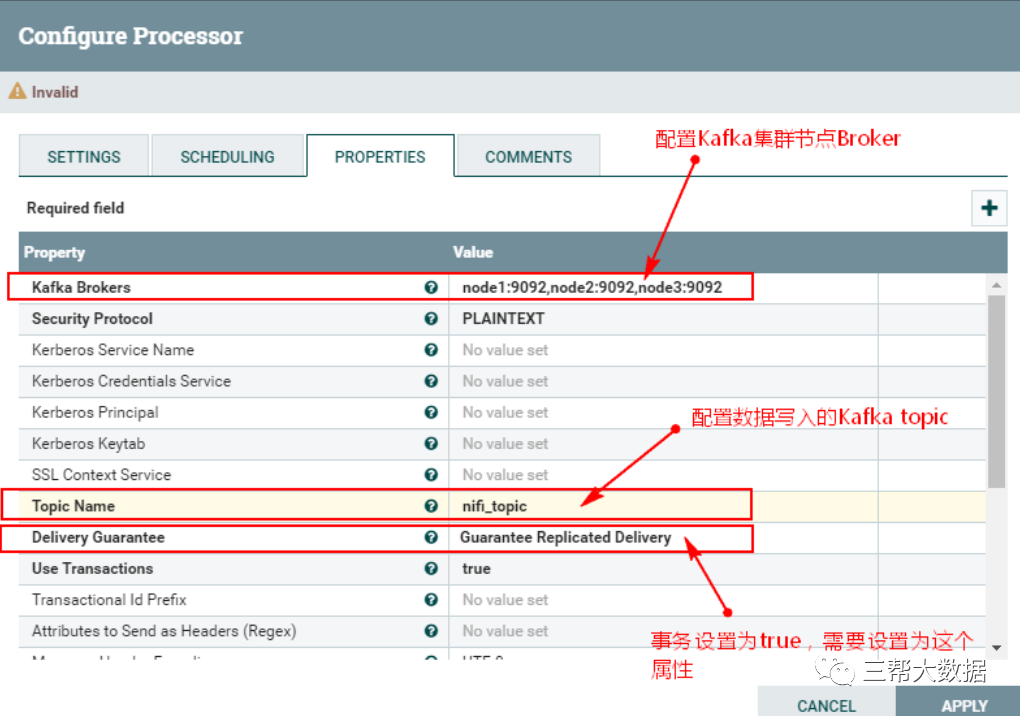Image resolution: width=1020 pixels, height=716 pixels.
Task: Click help icon for SSL Context Service
Action: point(431,475)
